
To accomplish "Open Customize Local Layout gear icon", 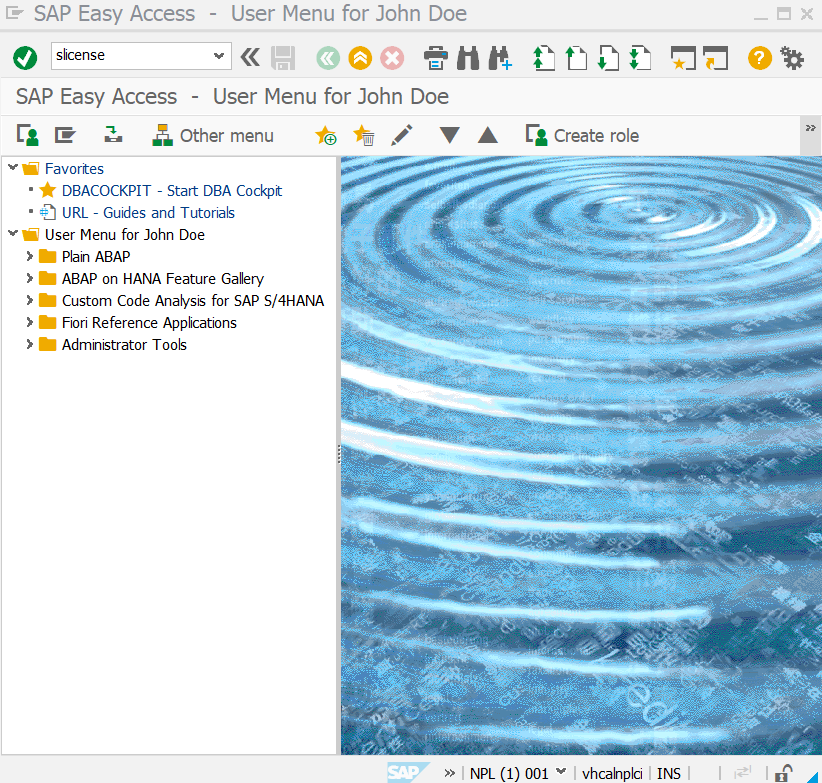I will (x=792, y=58).
